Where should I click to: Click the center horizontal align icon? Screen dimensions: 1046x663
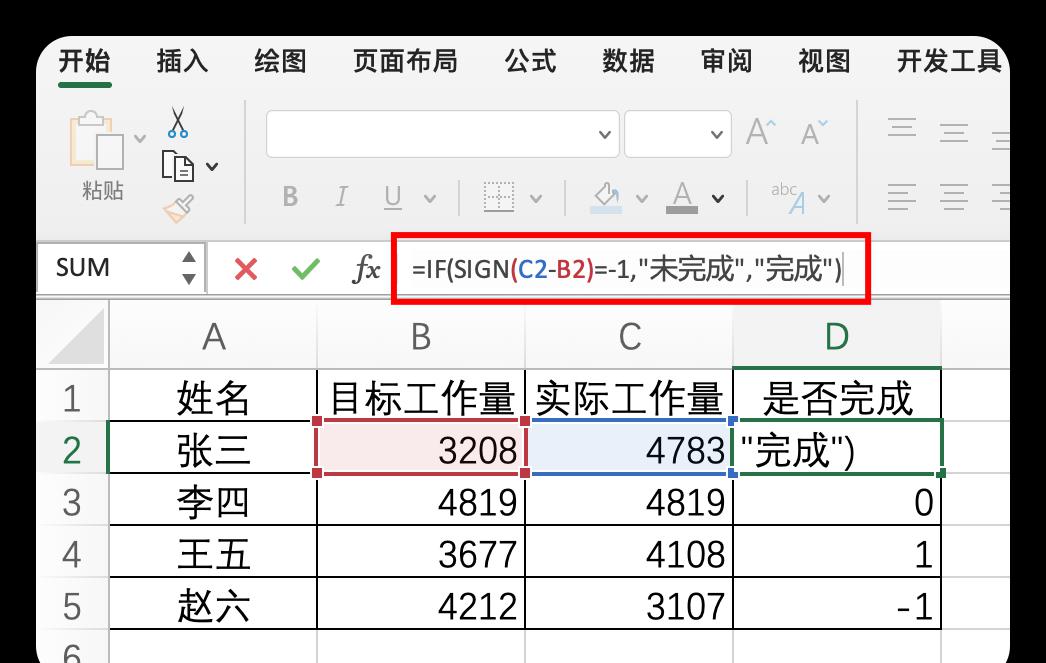pos(954,197)
